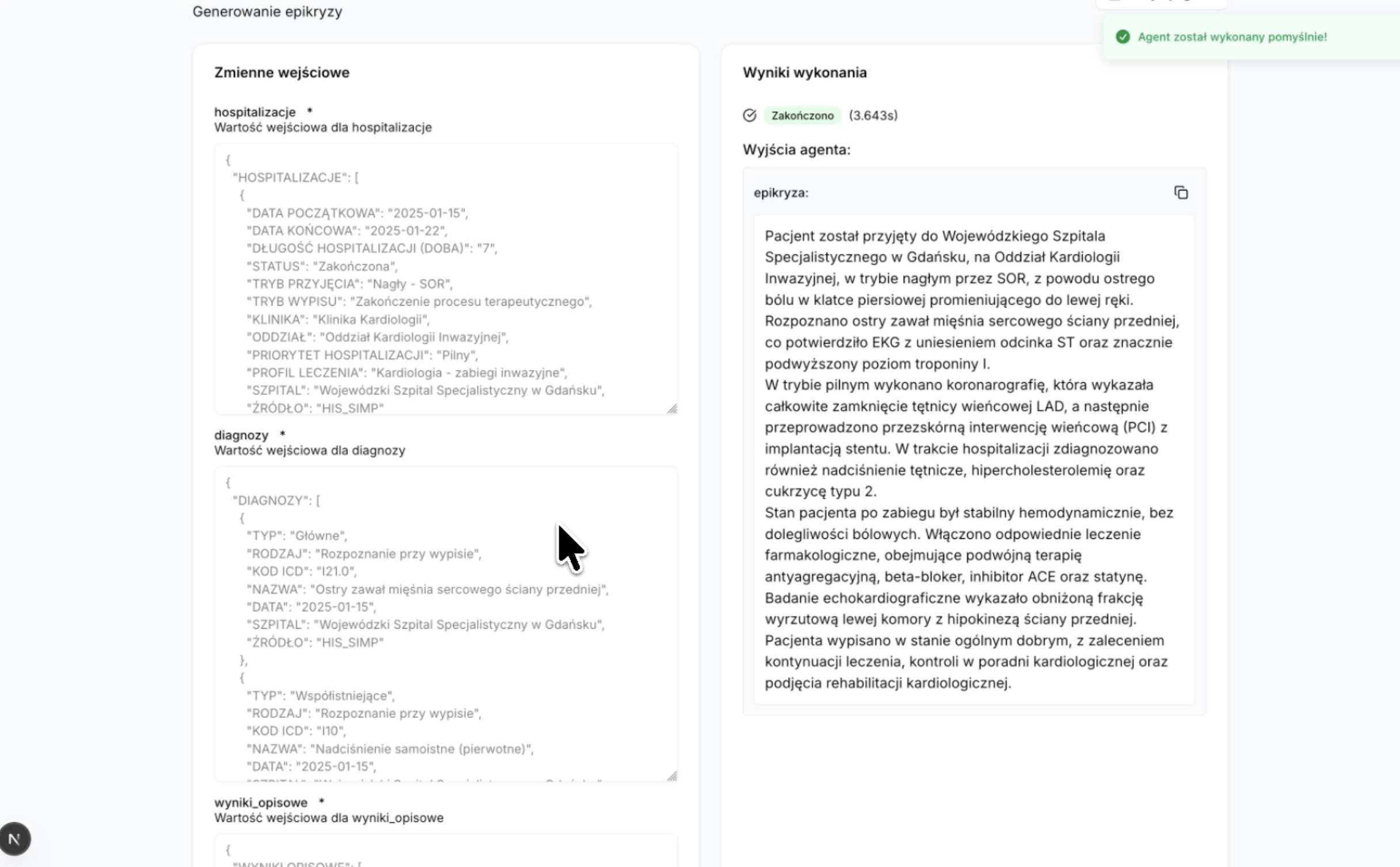Screen dimensions: 1400x867
Task: Click the required asterisk next to hospitalizacje
Action: tap(310, 111)
